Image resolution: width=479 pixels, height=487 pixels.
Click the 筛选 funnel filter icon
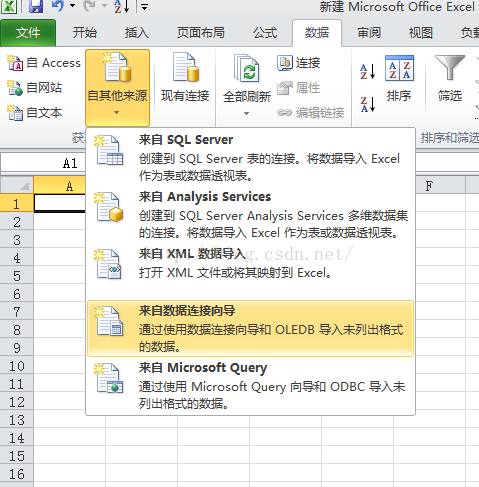coord(450,68)
